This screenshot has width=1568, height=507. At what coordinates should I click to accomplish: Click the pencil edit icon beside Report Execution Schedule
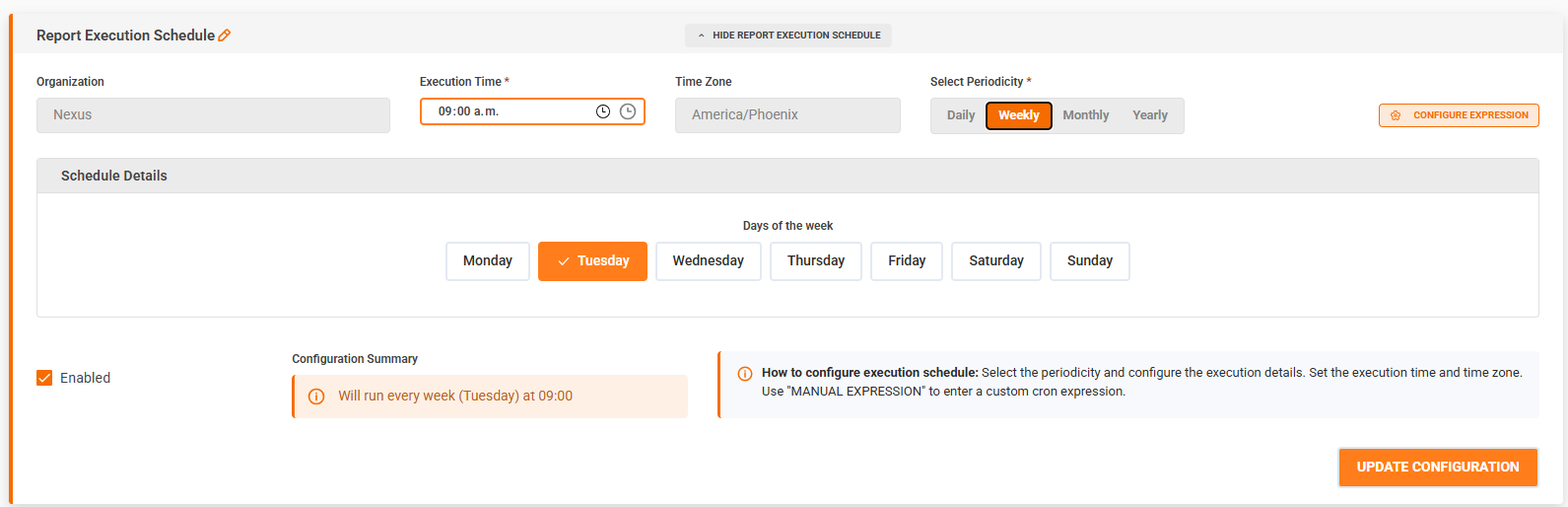pos(225,36)
